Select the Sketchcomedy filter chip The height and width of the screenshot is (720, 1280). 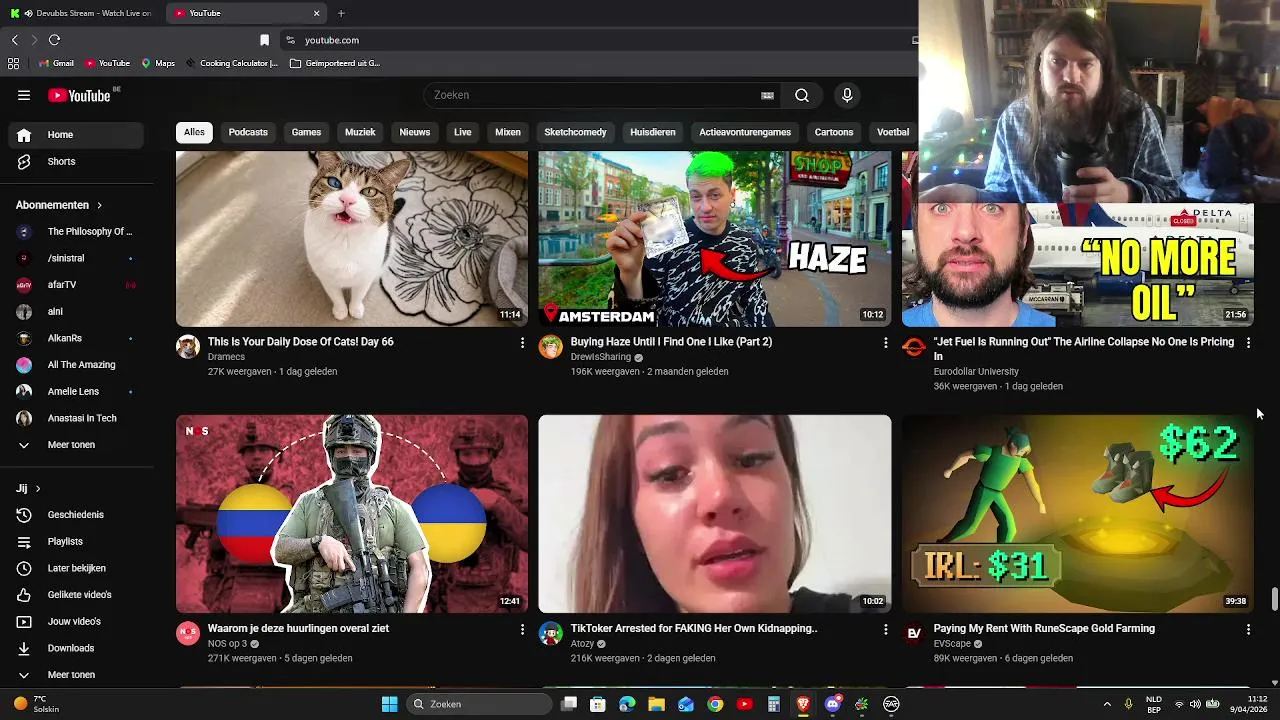tap(575, 132)
